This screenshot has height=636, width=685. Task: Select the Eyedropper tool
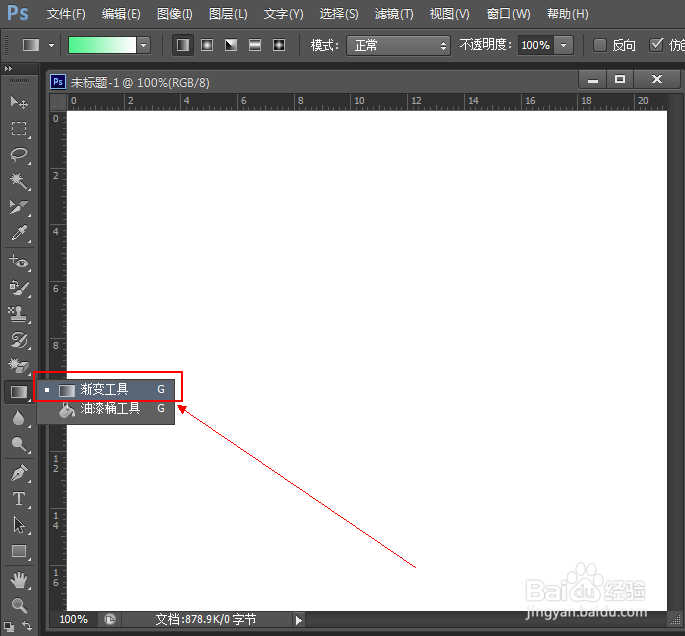point(19,233)
